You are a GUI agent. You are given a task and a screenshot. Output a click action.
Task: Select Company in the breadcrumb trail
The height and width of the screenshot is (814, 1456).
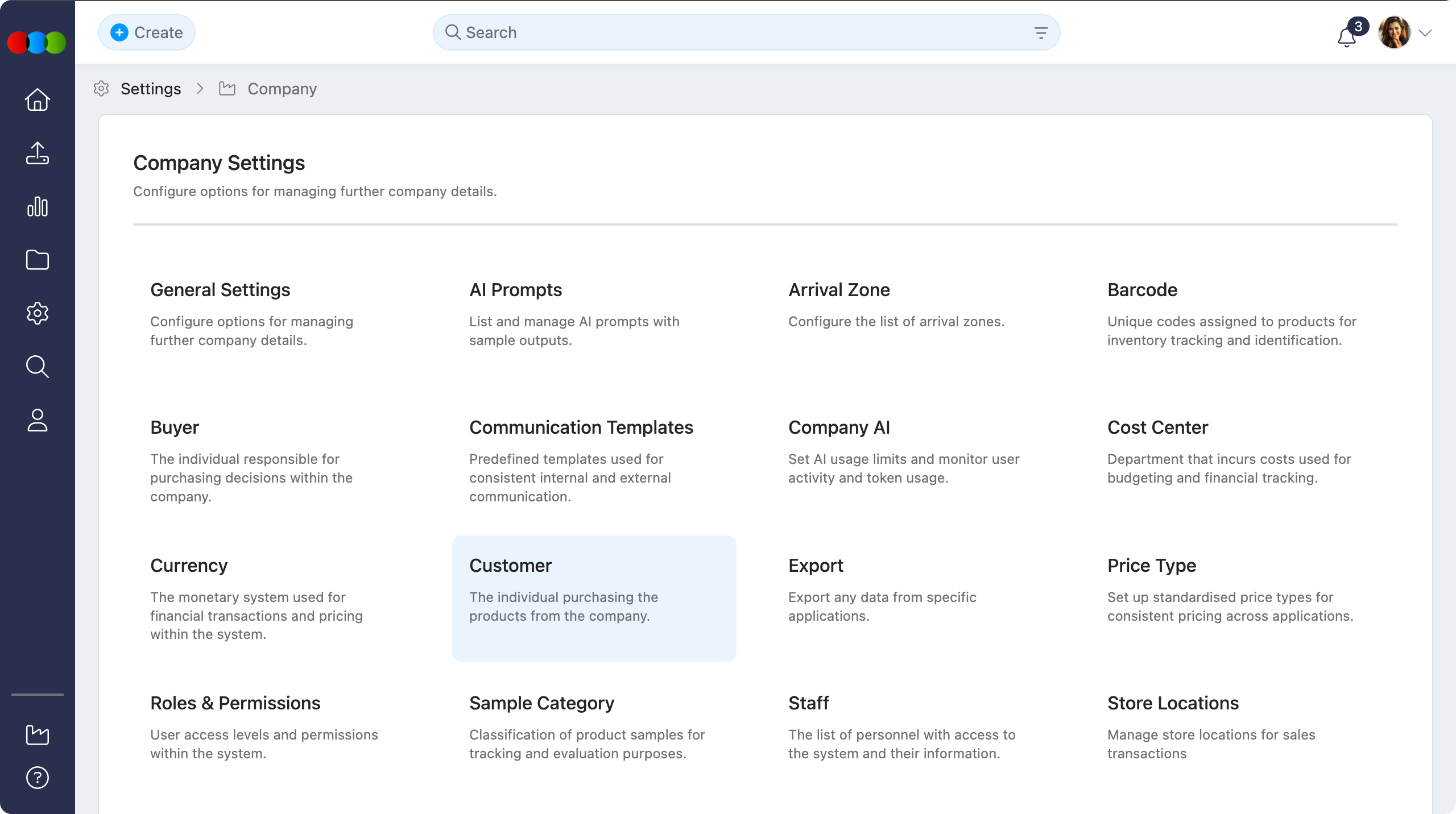tap(282, 89)
